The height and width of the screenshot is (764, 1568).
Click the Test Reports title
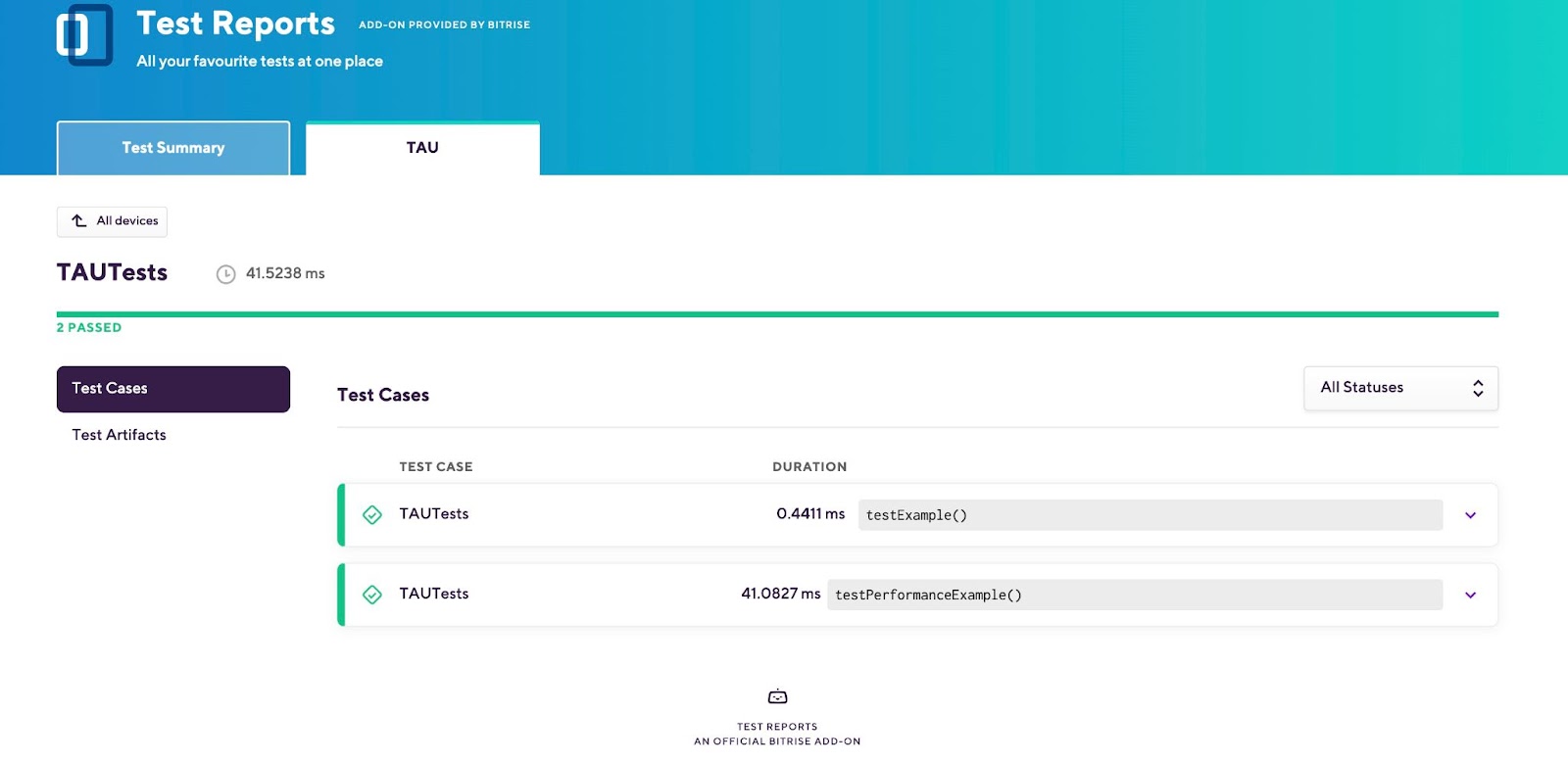coord(235,24)
